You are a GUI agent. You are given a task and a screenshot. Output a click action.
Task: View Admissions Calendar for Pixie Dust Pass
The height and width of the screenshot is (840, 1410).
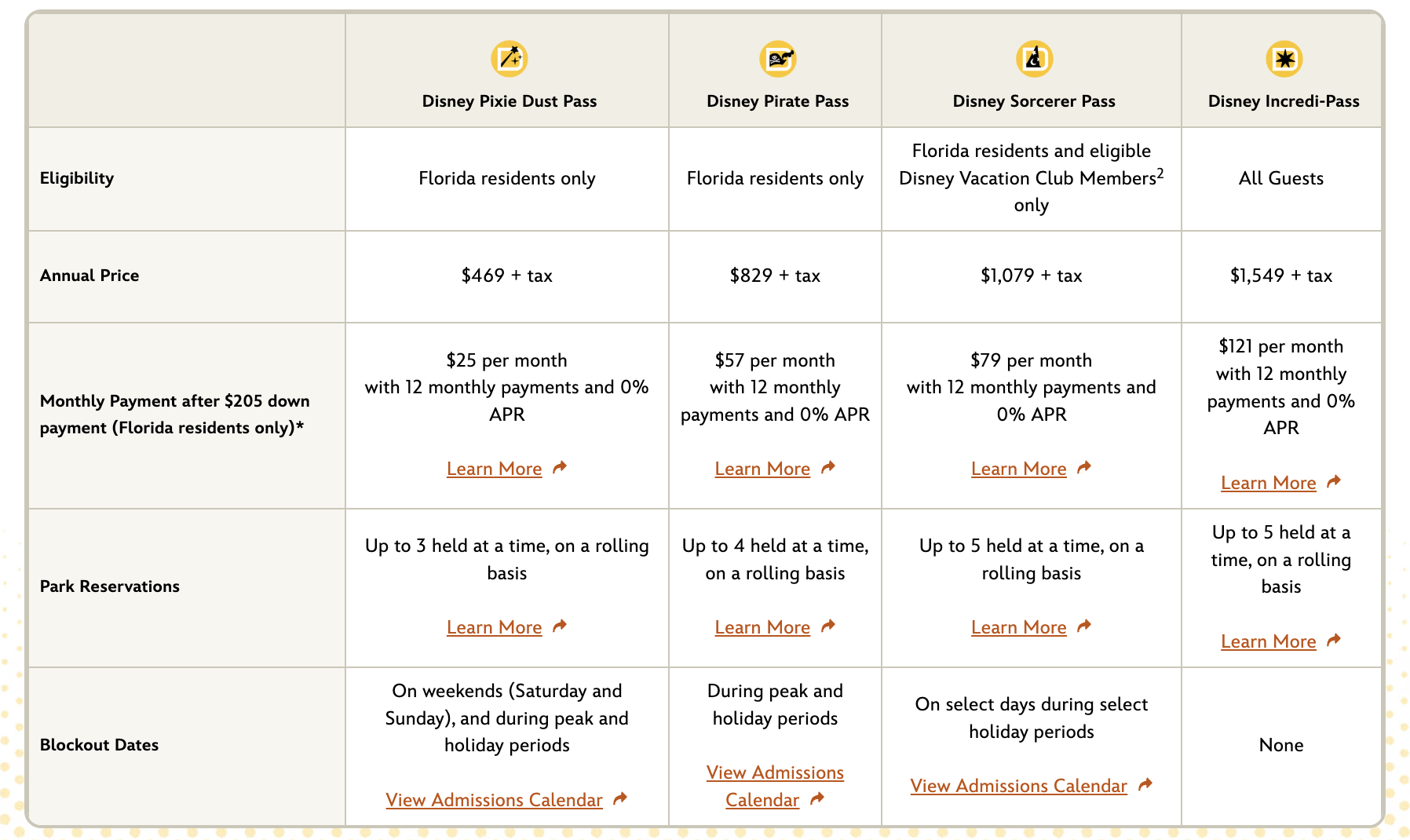494,800
